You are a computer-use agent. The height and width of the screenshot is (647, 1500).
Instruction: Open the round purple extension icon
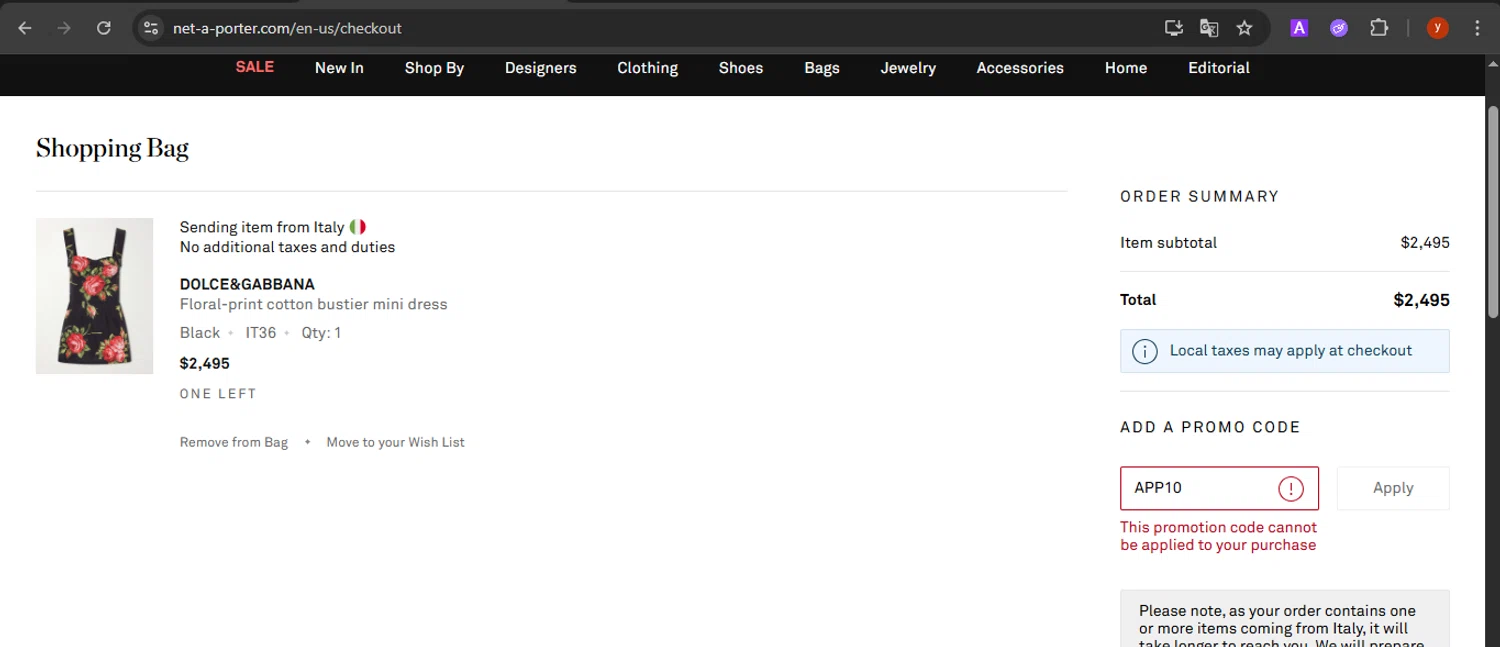[x=1339, y=28]
